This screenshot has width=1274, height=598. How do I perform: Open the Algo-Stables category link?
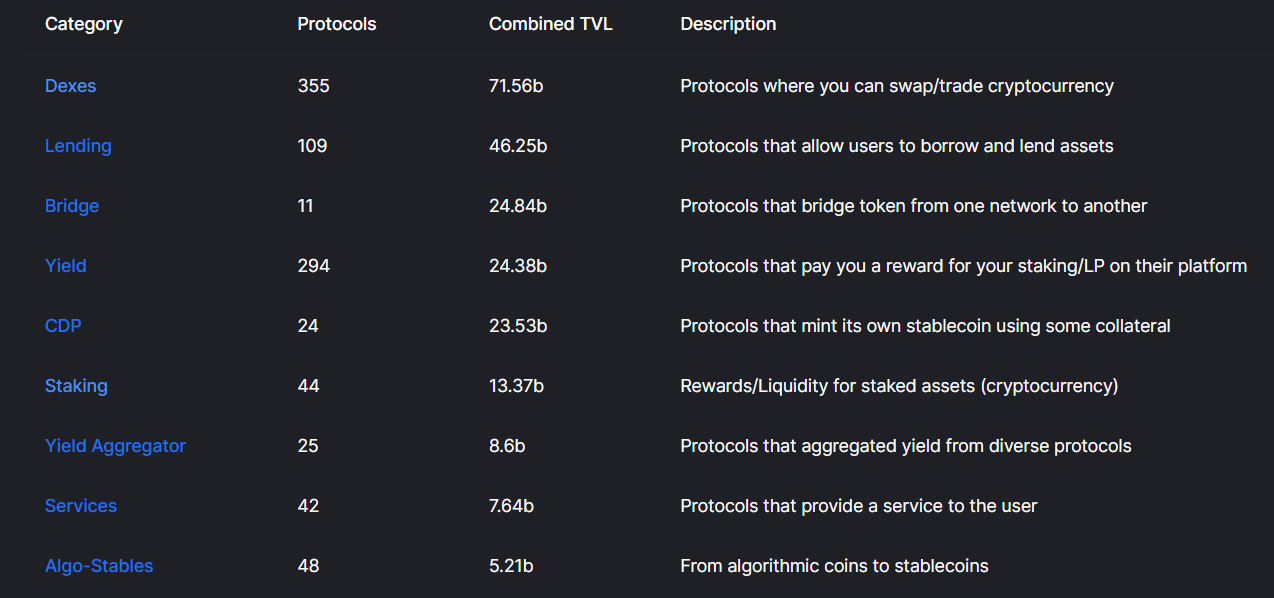99,566
